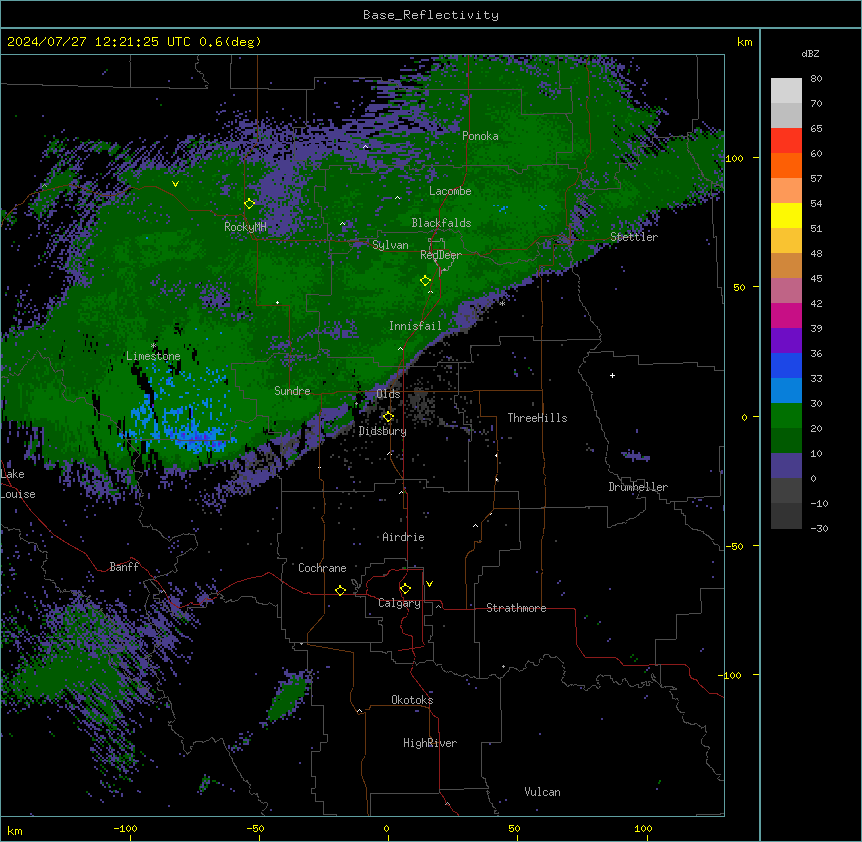Click the Drumheller label

(638, 487)
